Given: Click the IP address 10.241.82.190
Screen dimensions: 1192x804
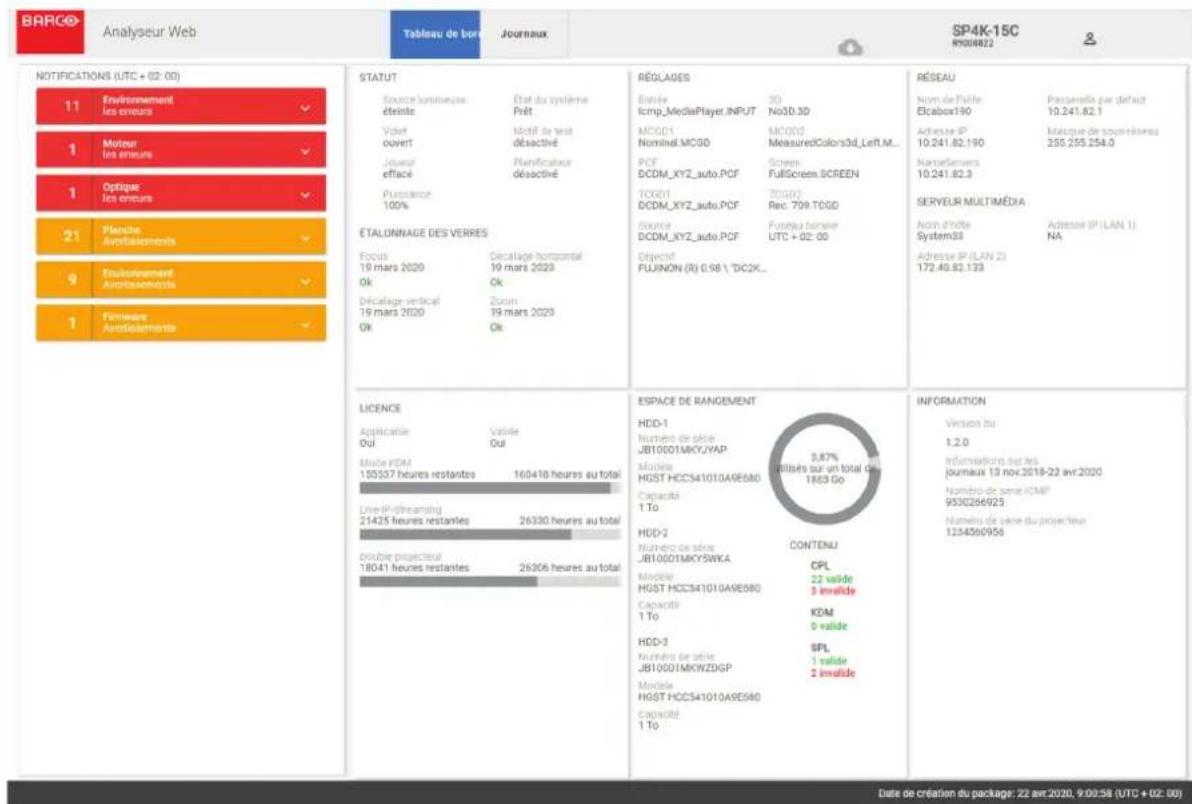Looking at the screenshot, I should coord(950,143).
